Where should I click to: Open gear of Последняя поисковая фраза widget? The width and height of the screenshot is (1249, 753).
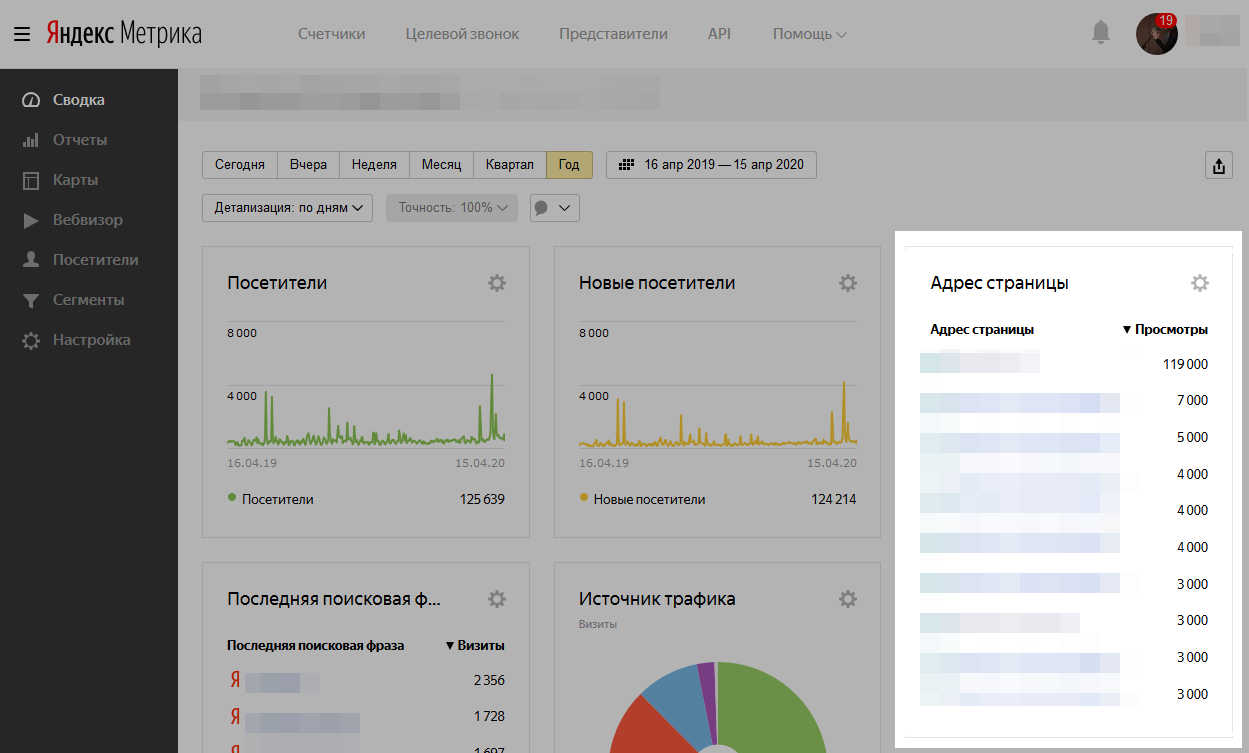coord(497,599)
